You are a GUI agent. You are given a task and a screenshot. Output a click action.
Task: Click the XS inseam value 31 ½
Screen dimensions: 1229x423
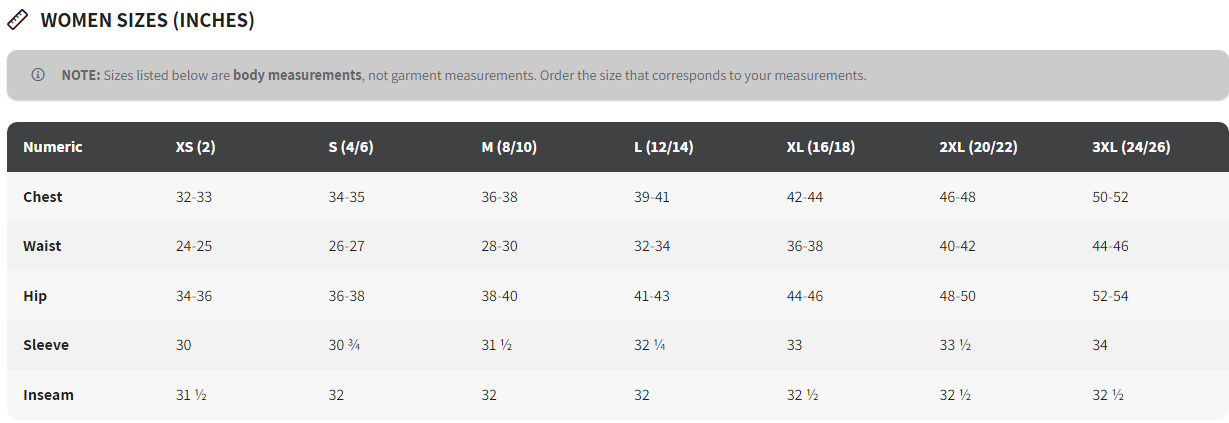click(x=191, y=395)
